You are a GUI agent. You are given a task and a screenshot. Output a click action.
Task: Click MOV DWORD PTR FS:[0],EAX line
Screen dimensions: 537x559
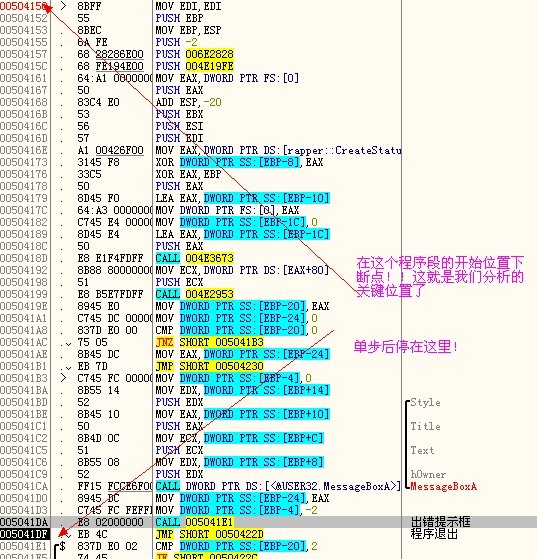click(227, 210)
